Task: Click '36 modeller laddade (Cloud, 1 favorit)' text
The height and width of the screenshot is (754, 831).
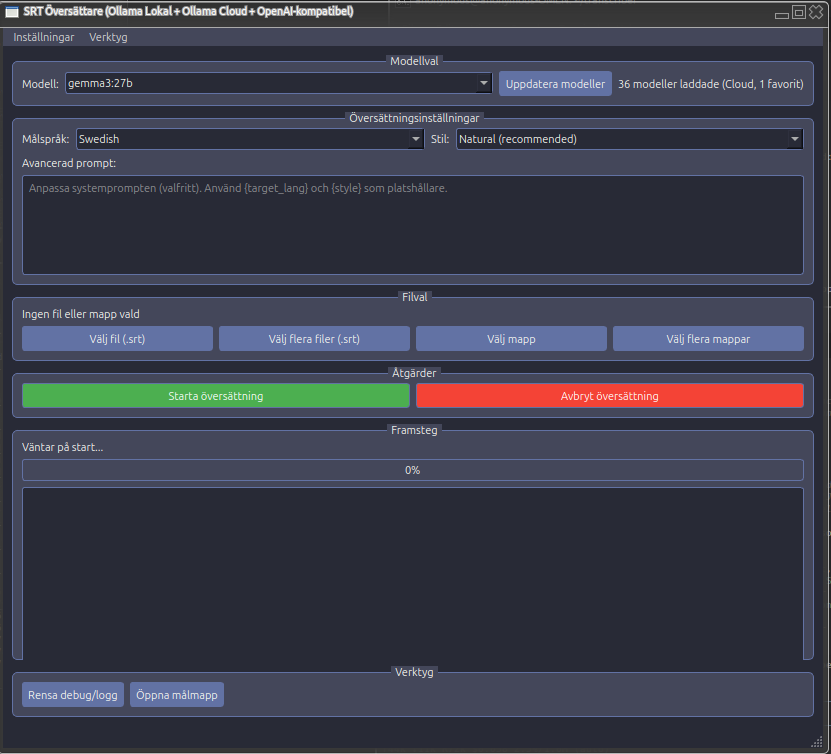Action: coord(711,84)
